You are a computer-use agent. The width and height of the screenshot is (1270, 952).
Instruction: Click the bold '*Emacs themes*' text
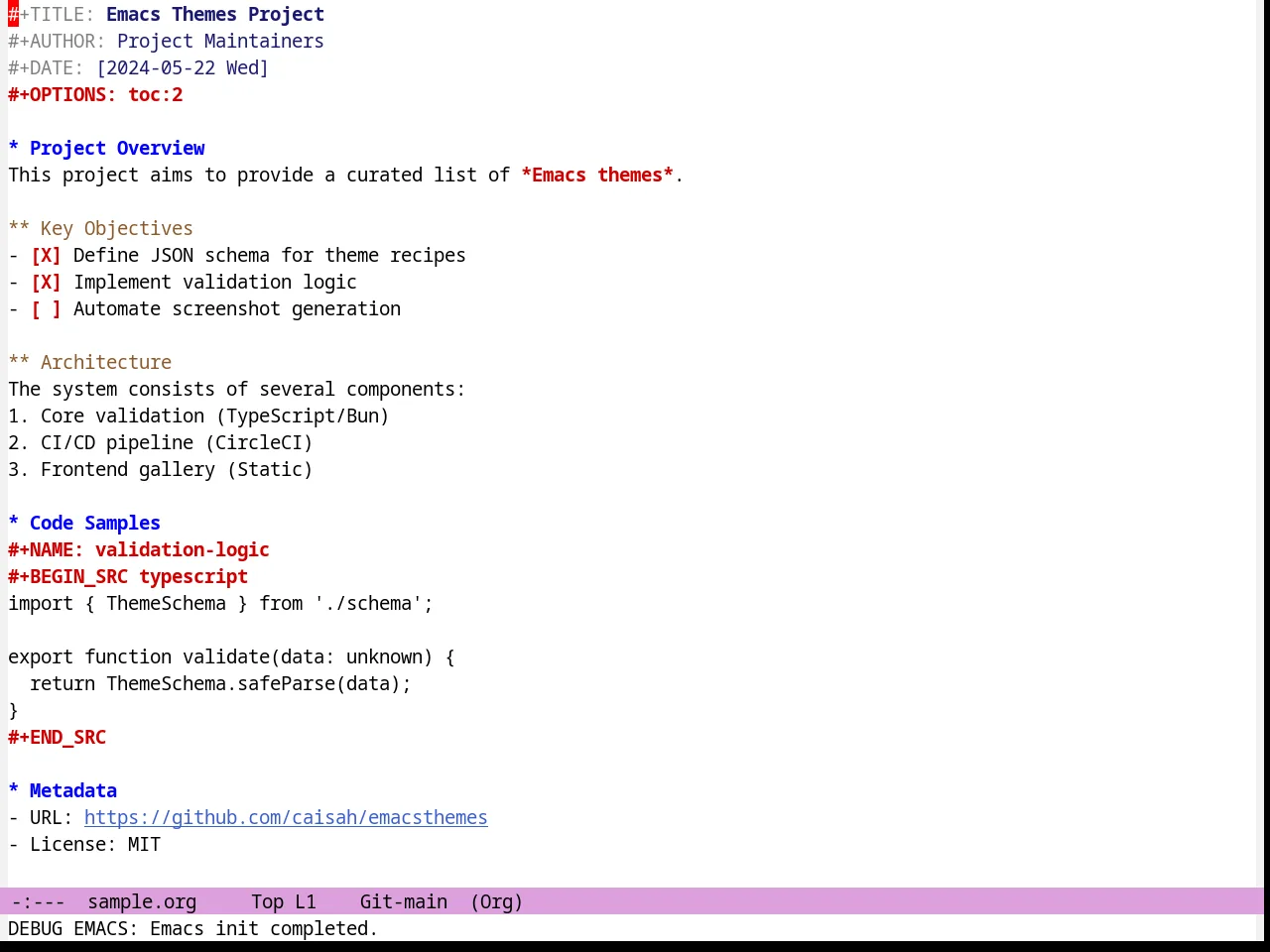pos(597,176)
